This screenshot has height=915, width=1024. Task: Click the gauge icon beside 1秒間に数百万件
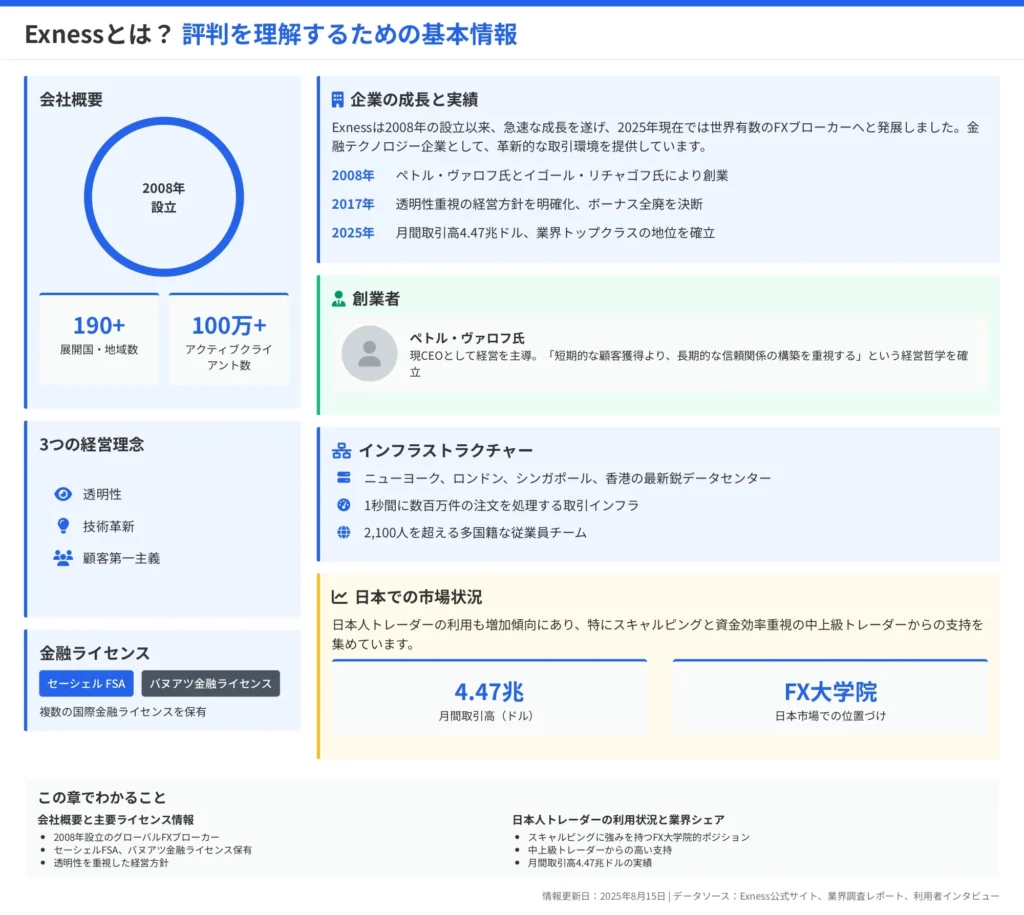(x=344, y=505)
